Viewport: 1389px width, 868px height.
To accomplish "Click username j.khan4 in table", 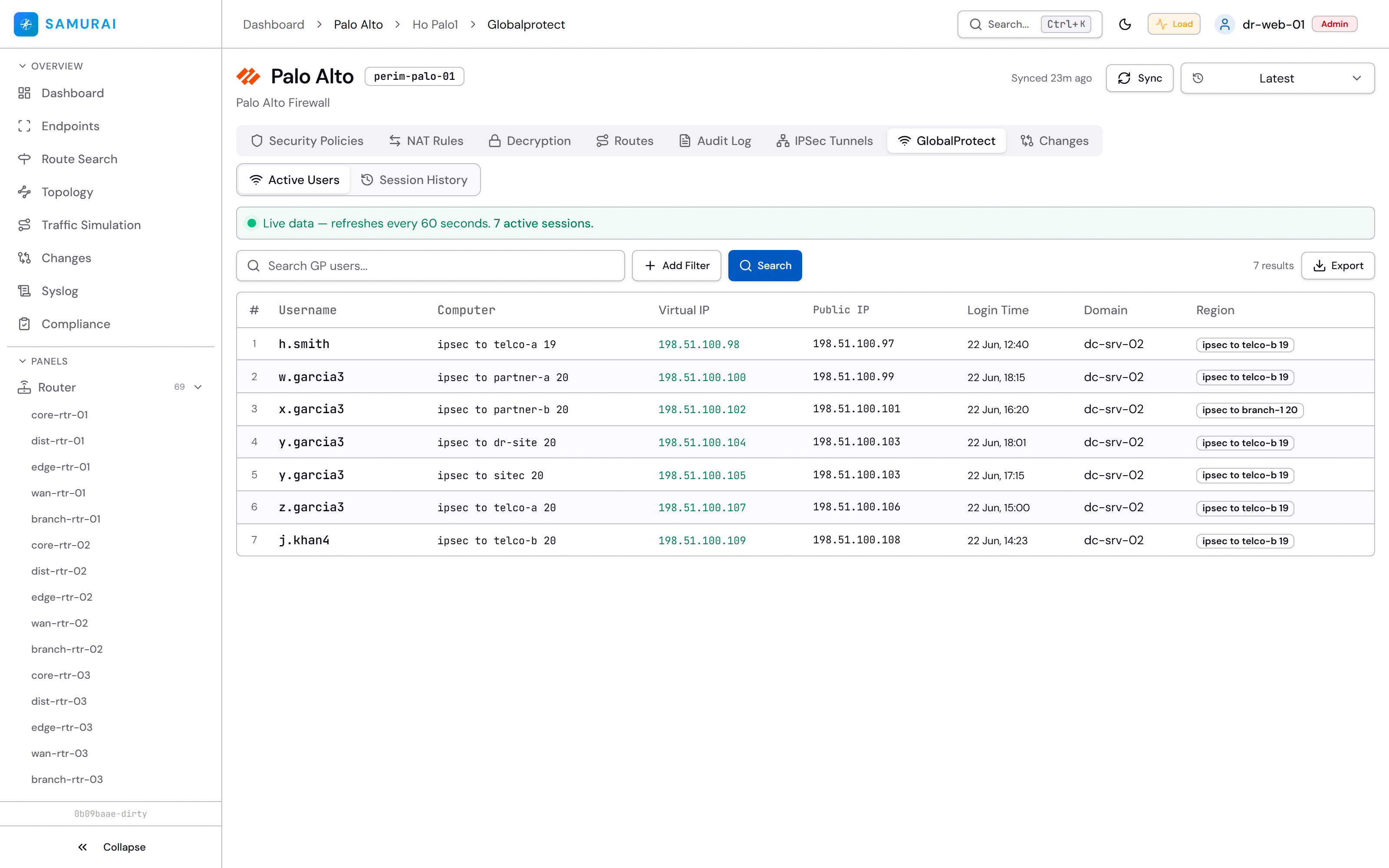I will tap(304, 540).
